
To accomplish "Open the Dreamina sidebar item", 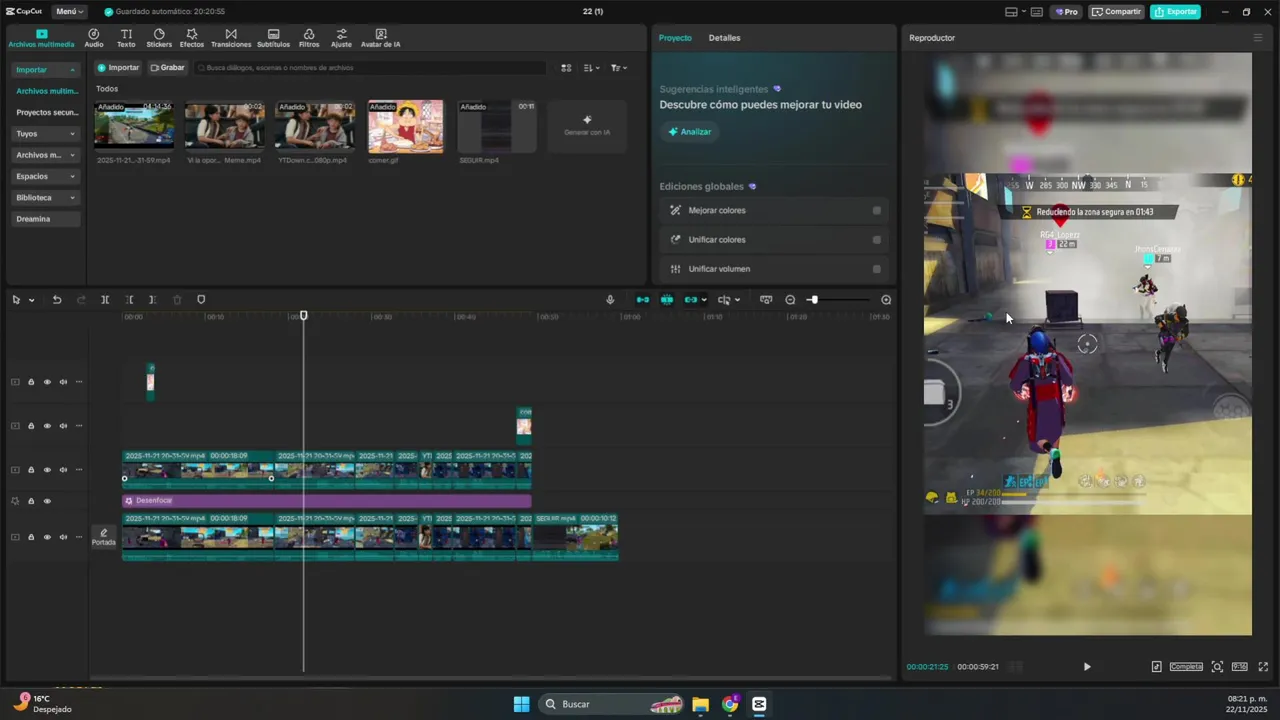I will [46, 219].
